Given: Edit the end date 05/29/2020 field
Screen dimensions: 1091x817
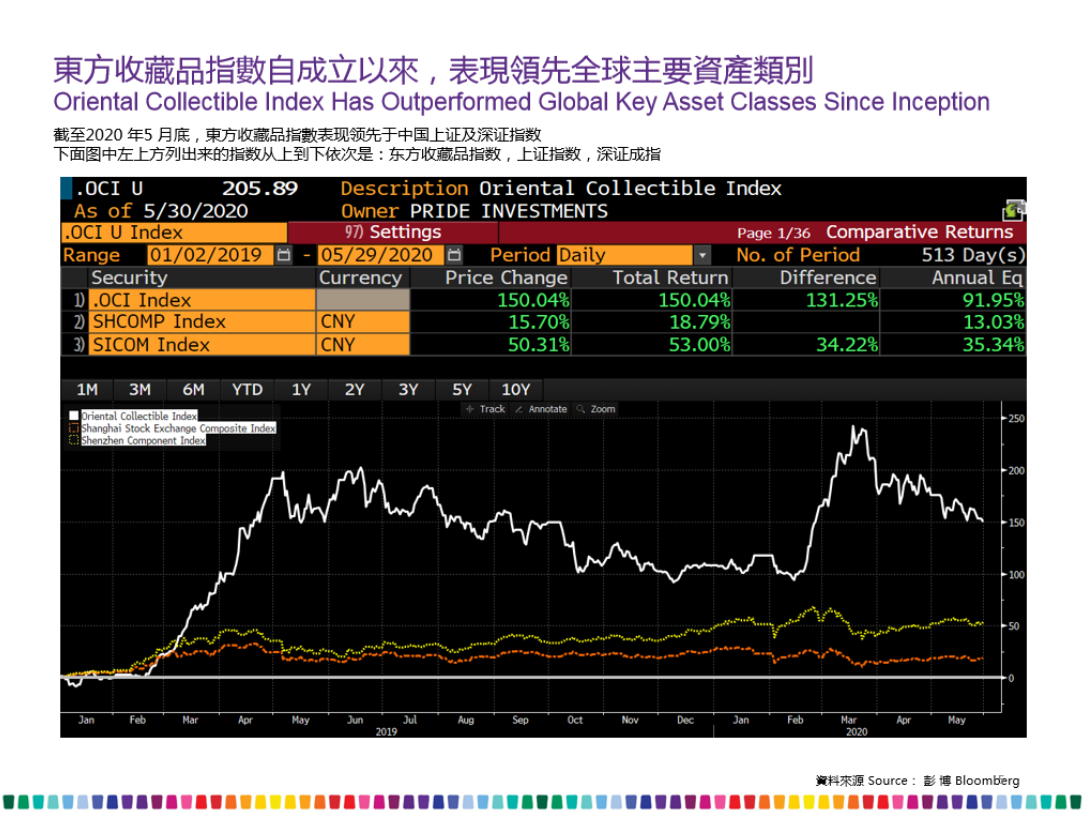Looking at the screenshot, I should tap(381, 255).
